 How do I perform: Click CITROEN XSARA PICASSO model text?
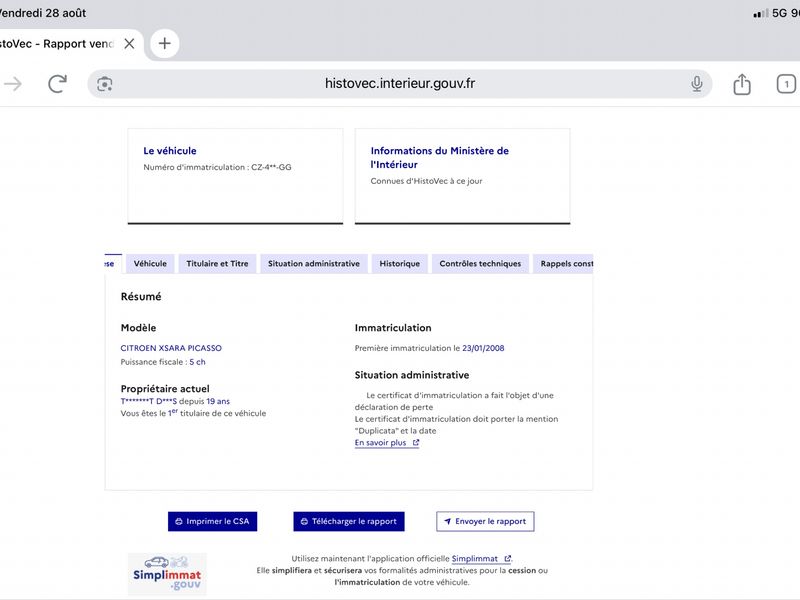171,348
